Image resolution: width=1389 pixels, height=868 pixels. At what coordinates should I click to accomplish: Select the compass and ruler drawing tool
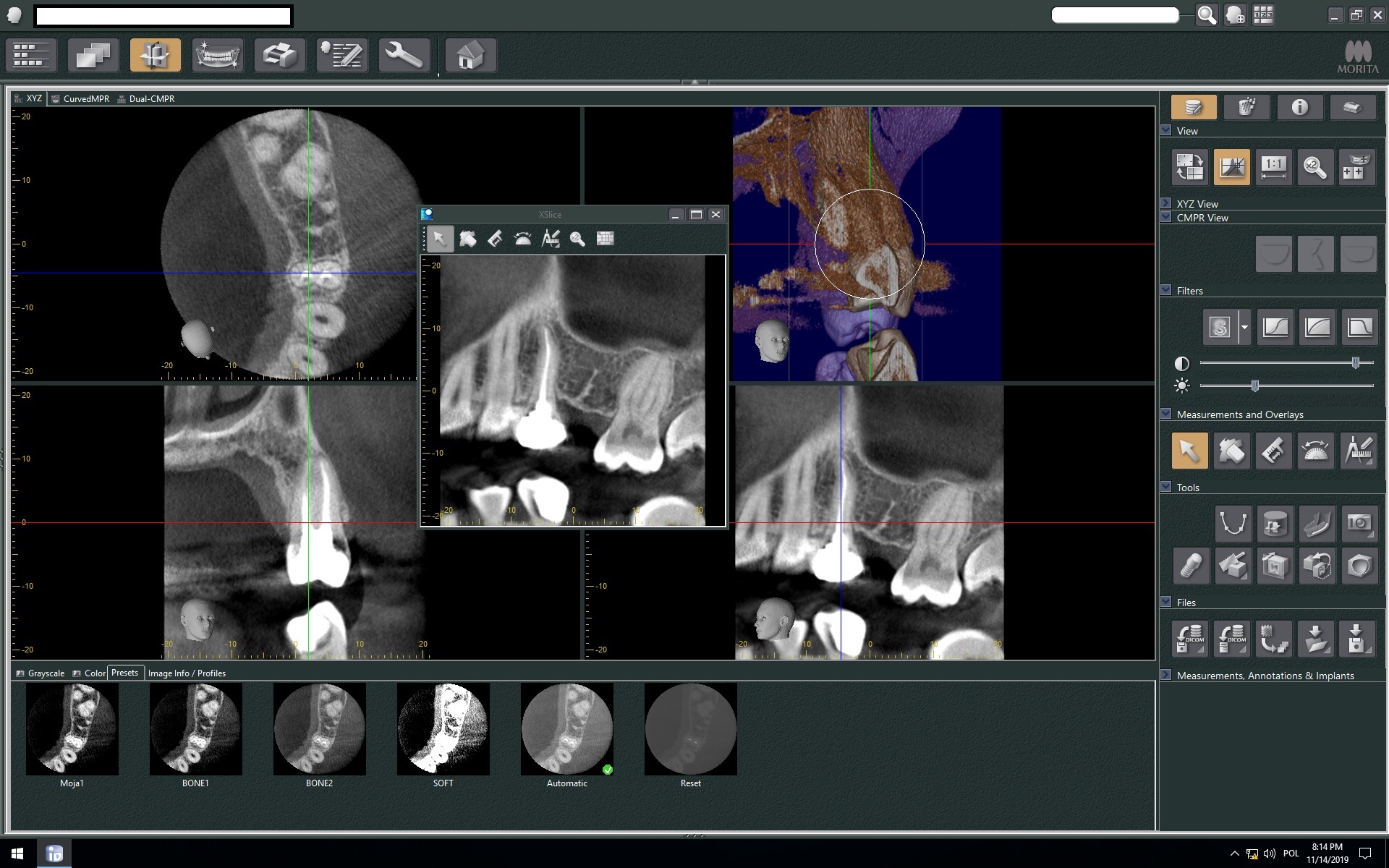click(x=1358, y=451)
